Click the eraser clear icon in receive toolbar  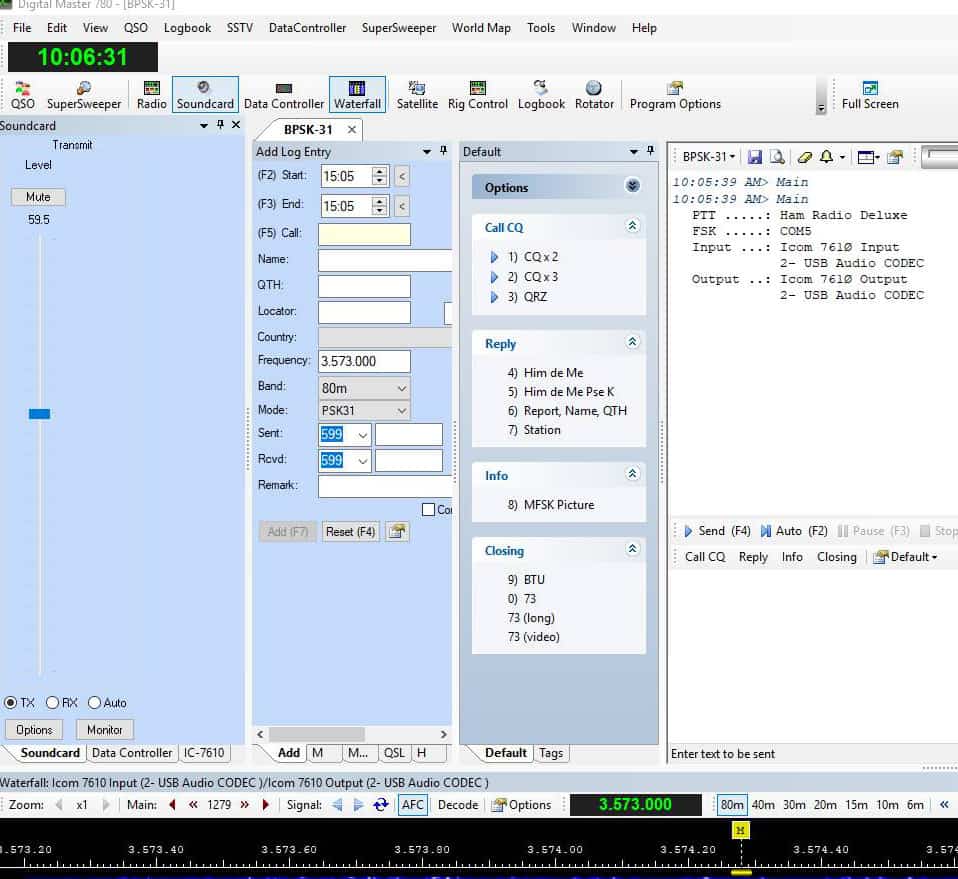coord(805,157)
